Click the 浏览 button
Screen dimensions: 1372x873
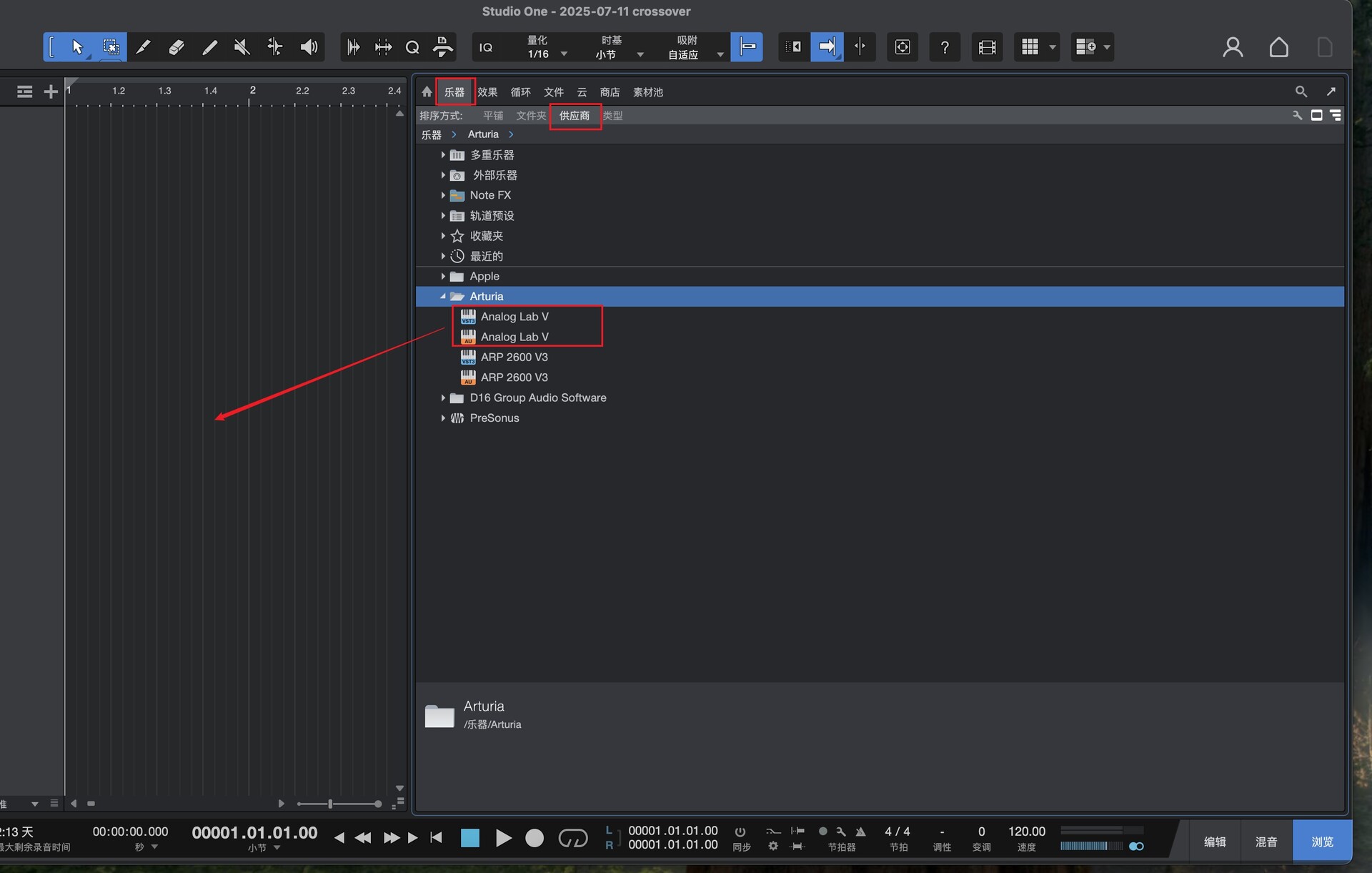click(x=1322, y=841)
